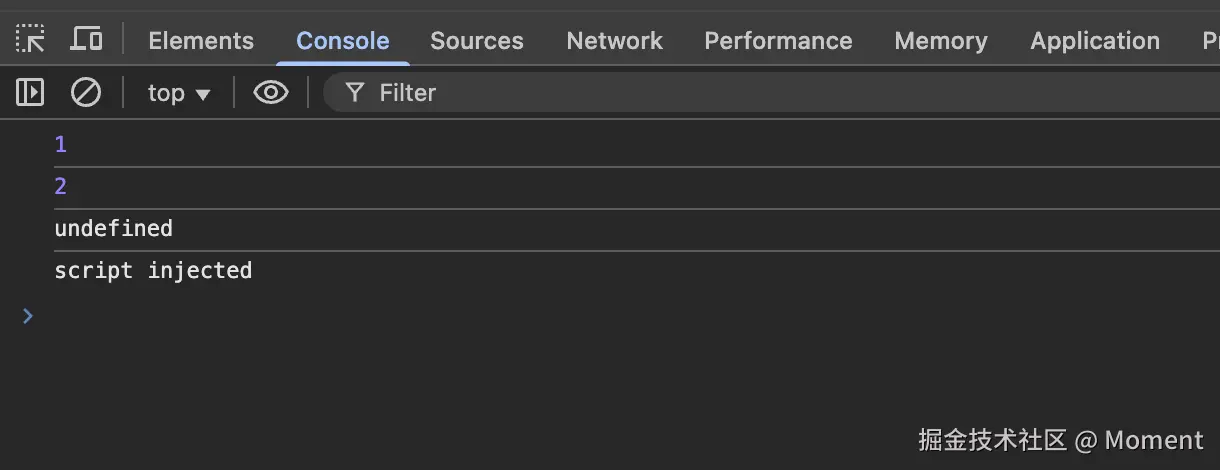Viewport: 1220px width, 470px height.
Task: Click the undefined log entry
Action: pyautogui.click(x=114, y=229)
